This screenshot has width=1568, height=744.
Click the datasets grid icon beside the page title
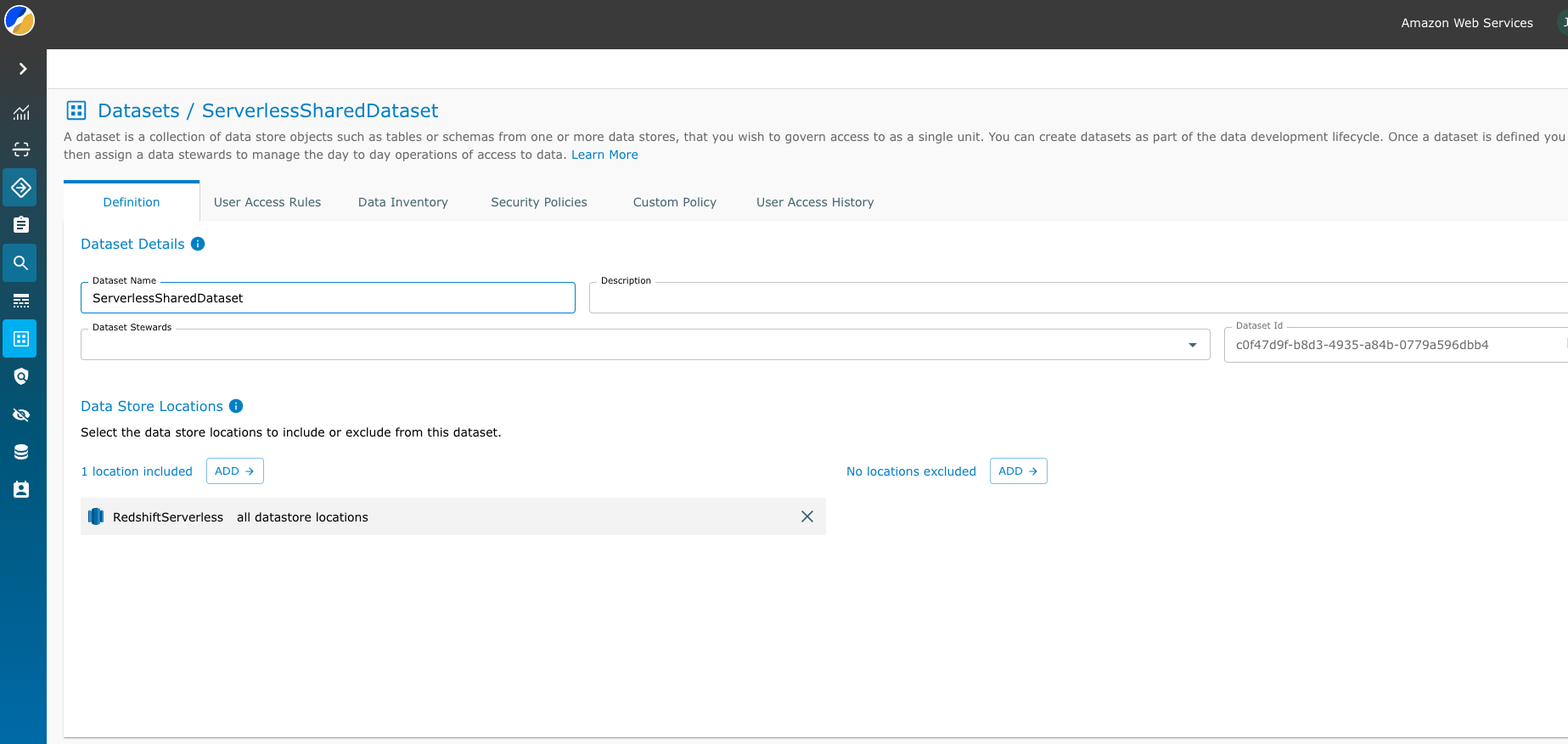coord(76,110)
